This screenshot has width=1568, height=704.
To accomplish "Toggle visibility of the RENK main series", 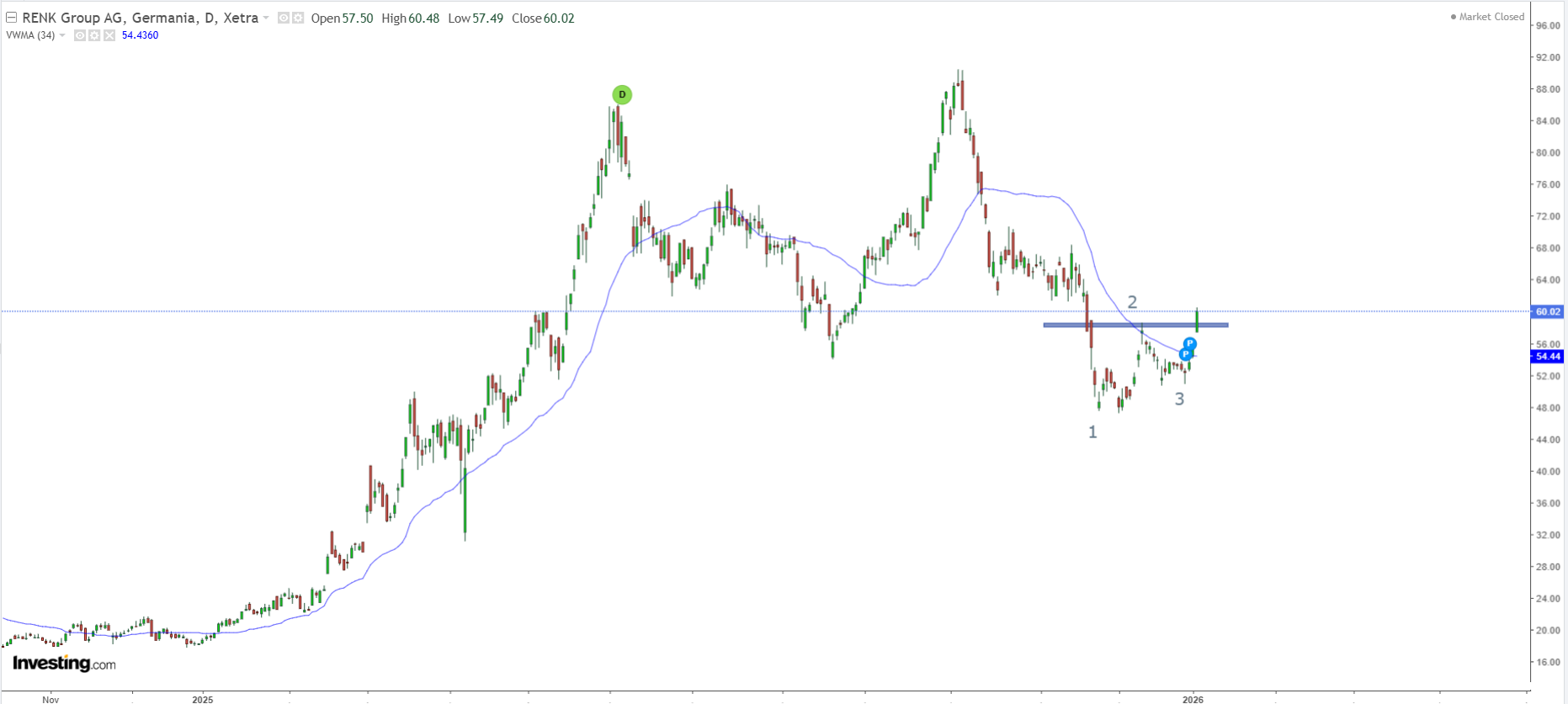I will pyautogui.click(x=284, y=18).
